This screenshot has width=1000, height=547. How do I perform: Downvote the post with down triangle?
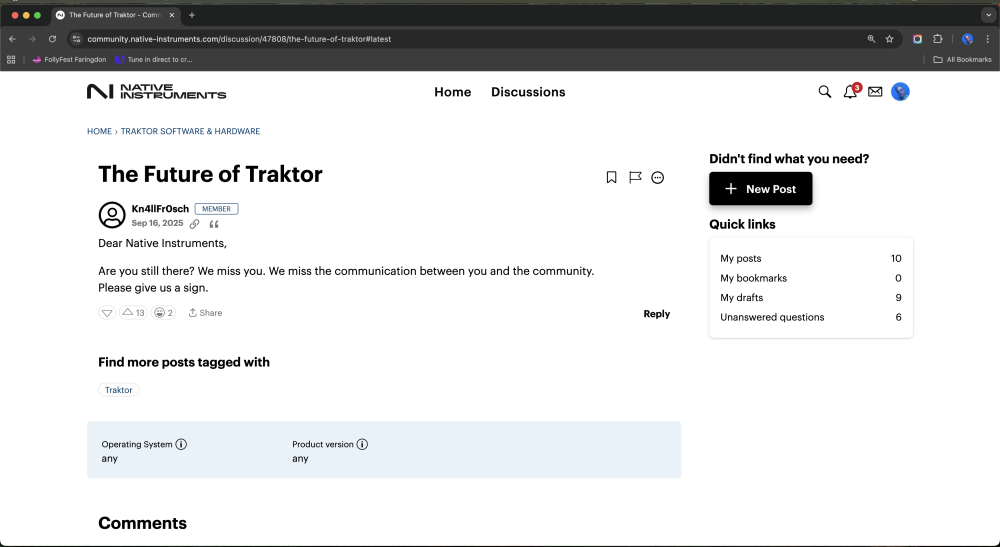click(107, 312)
